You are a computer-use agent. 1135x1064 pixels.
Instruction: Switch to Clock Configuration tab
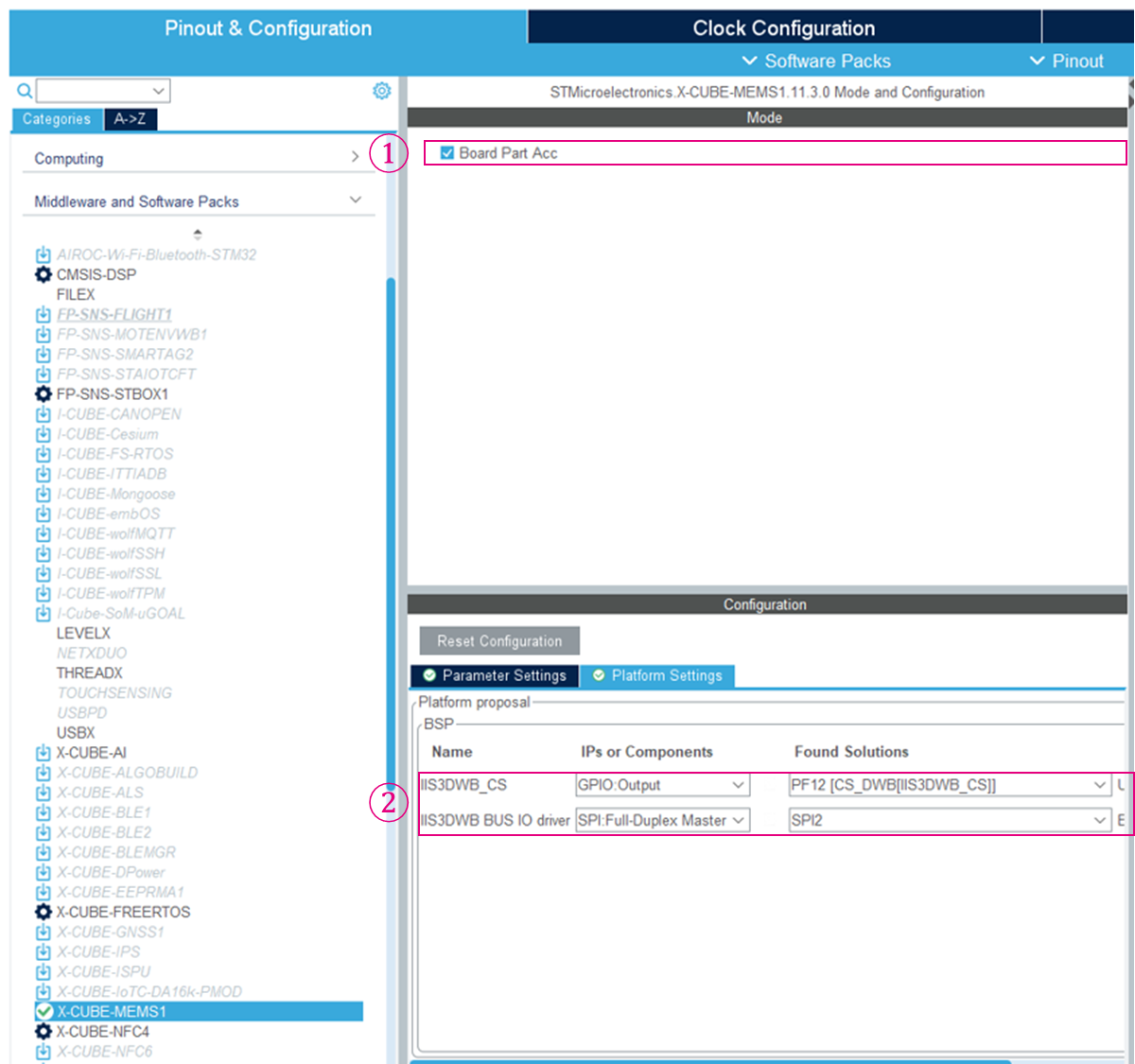click(784, 27)
